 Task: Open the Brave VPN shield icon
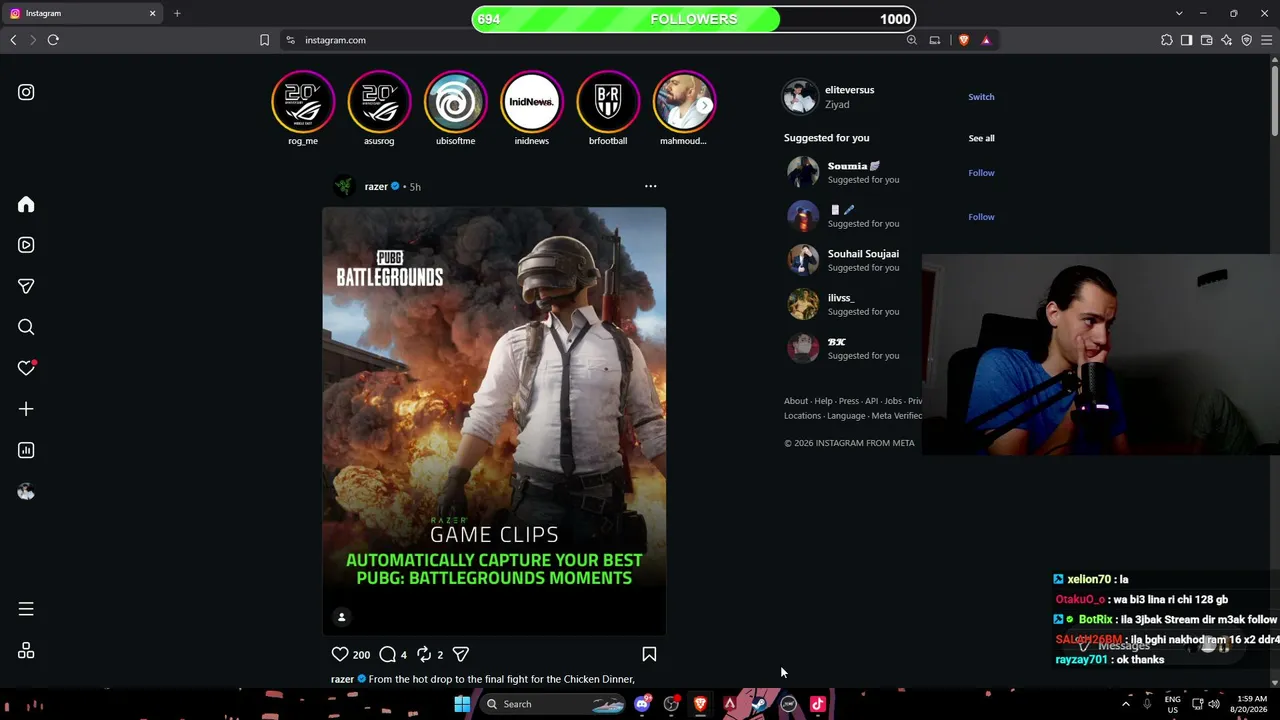coord(1247,40)
